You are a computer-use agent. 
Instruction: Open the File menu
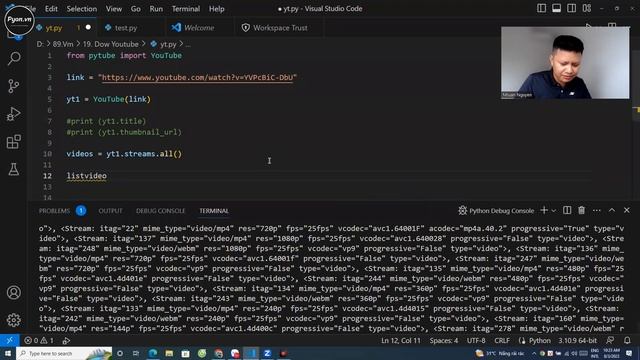[32, 9]
